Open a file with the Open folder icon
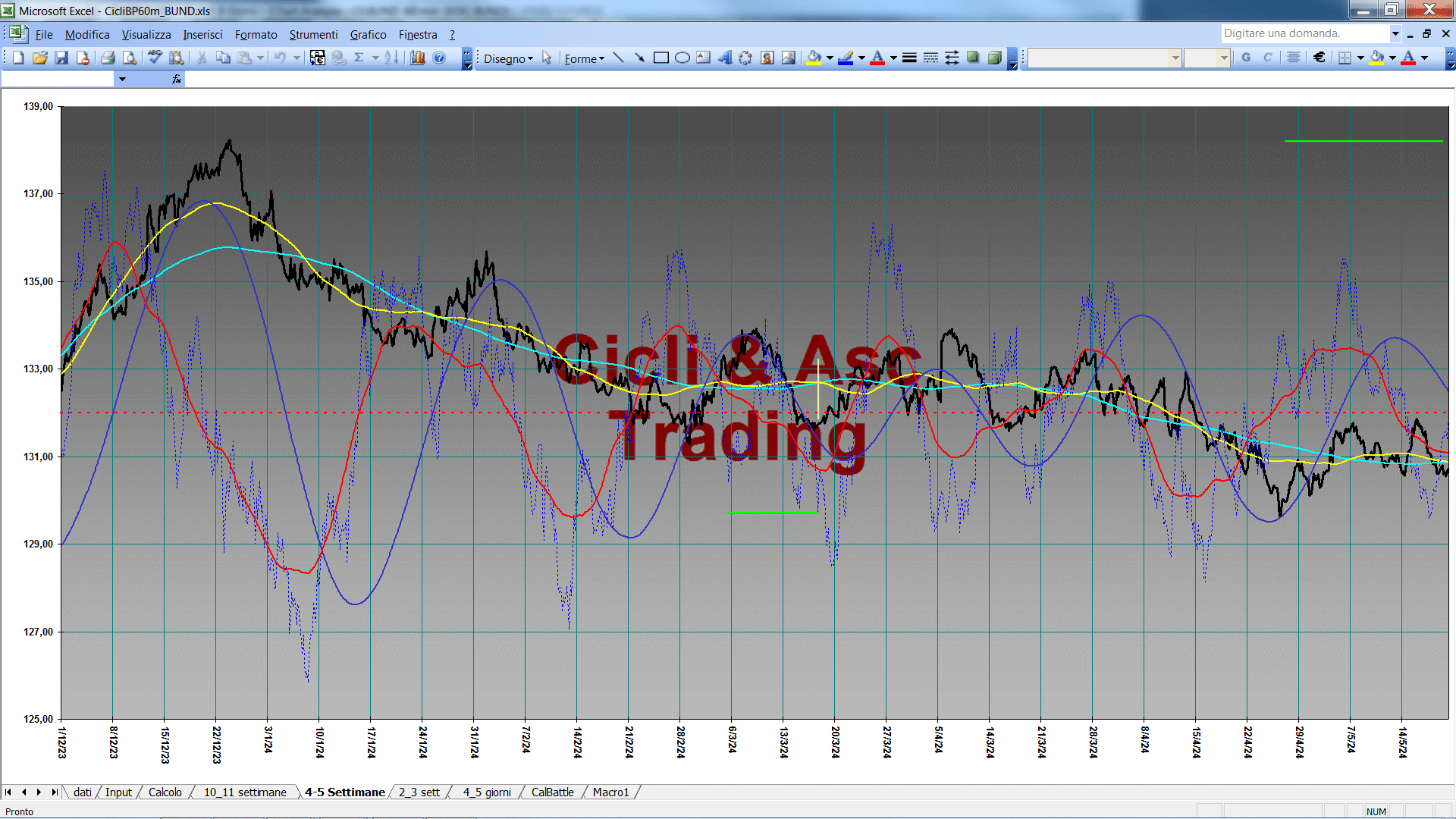The image size is (1456, 819). 40,58
